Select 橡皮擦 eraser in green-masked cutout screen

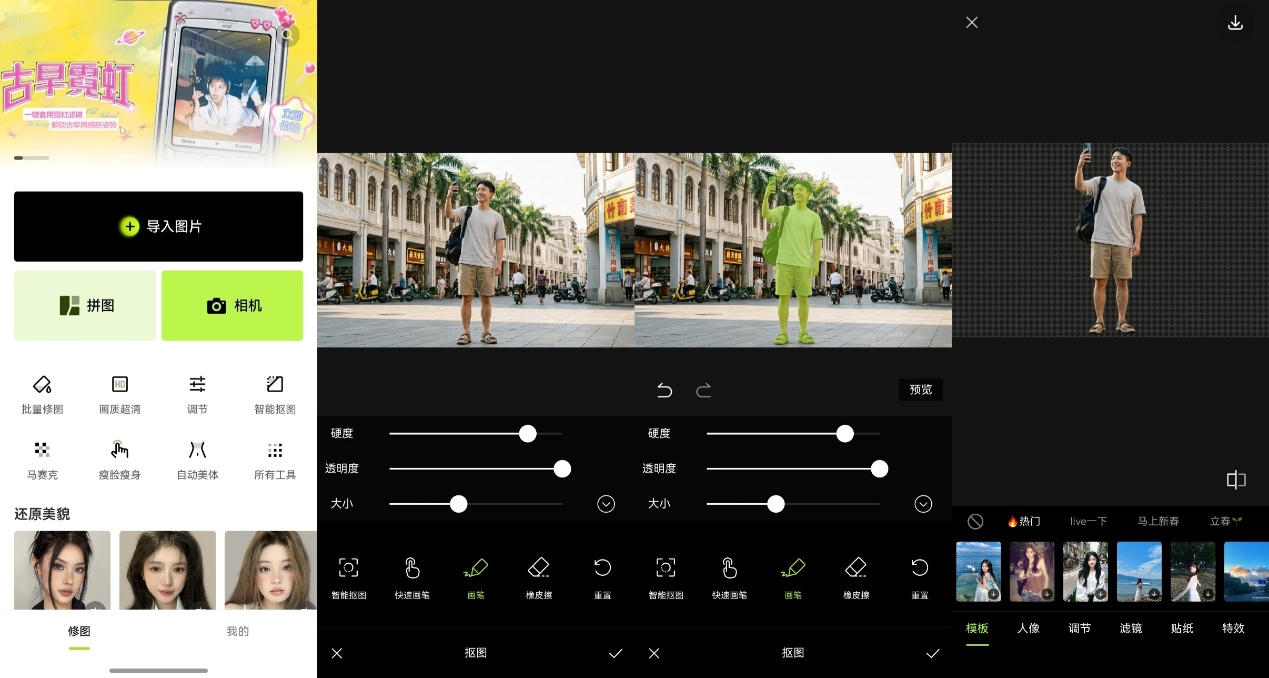[x=855, y=578]
